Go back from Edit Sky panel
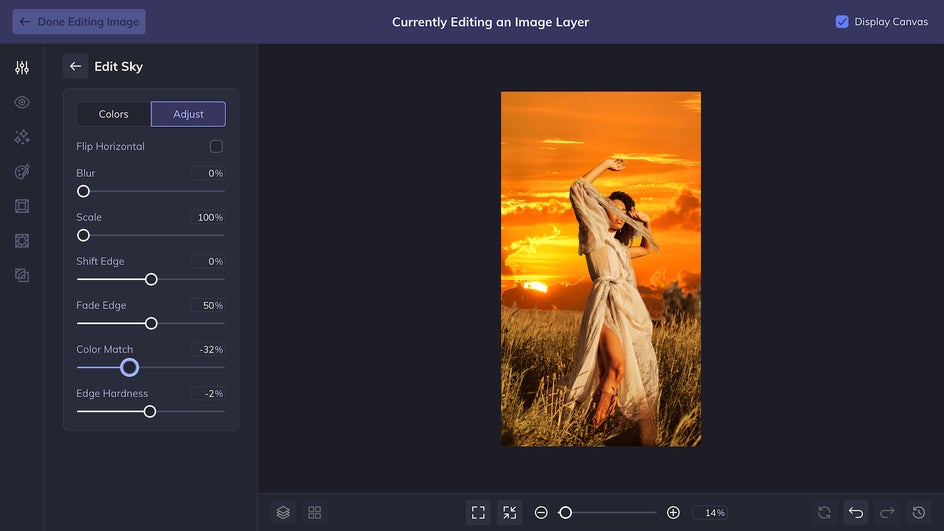Viewport: 944px width, 531px height. click(x=75, y=66)
